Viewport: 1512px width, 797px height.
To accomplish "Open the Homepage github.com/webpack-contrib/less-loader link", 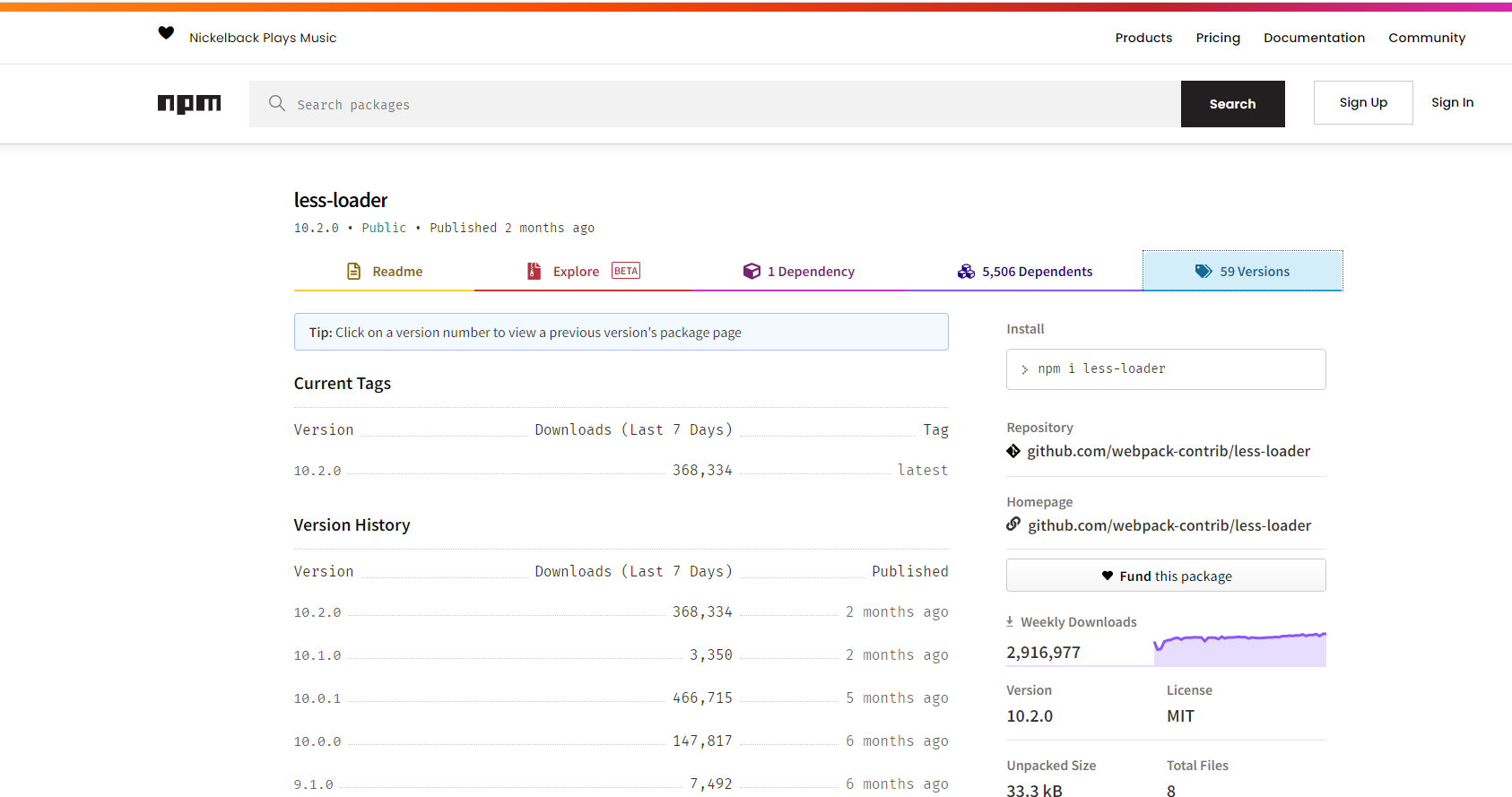I will pos(1169,525).
